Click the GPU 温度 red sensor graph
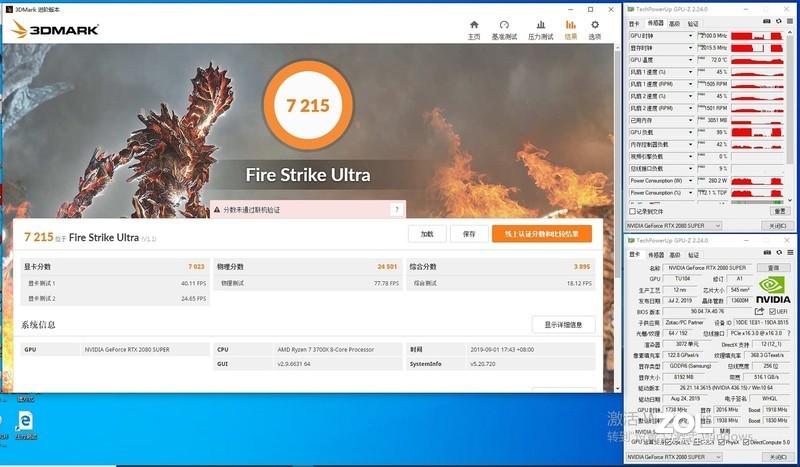 point(757,60)
